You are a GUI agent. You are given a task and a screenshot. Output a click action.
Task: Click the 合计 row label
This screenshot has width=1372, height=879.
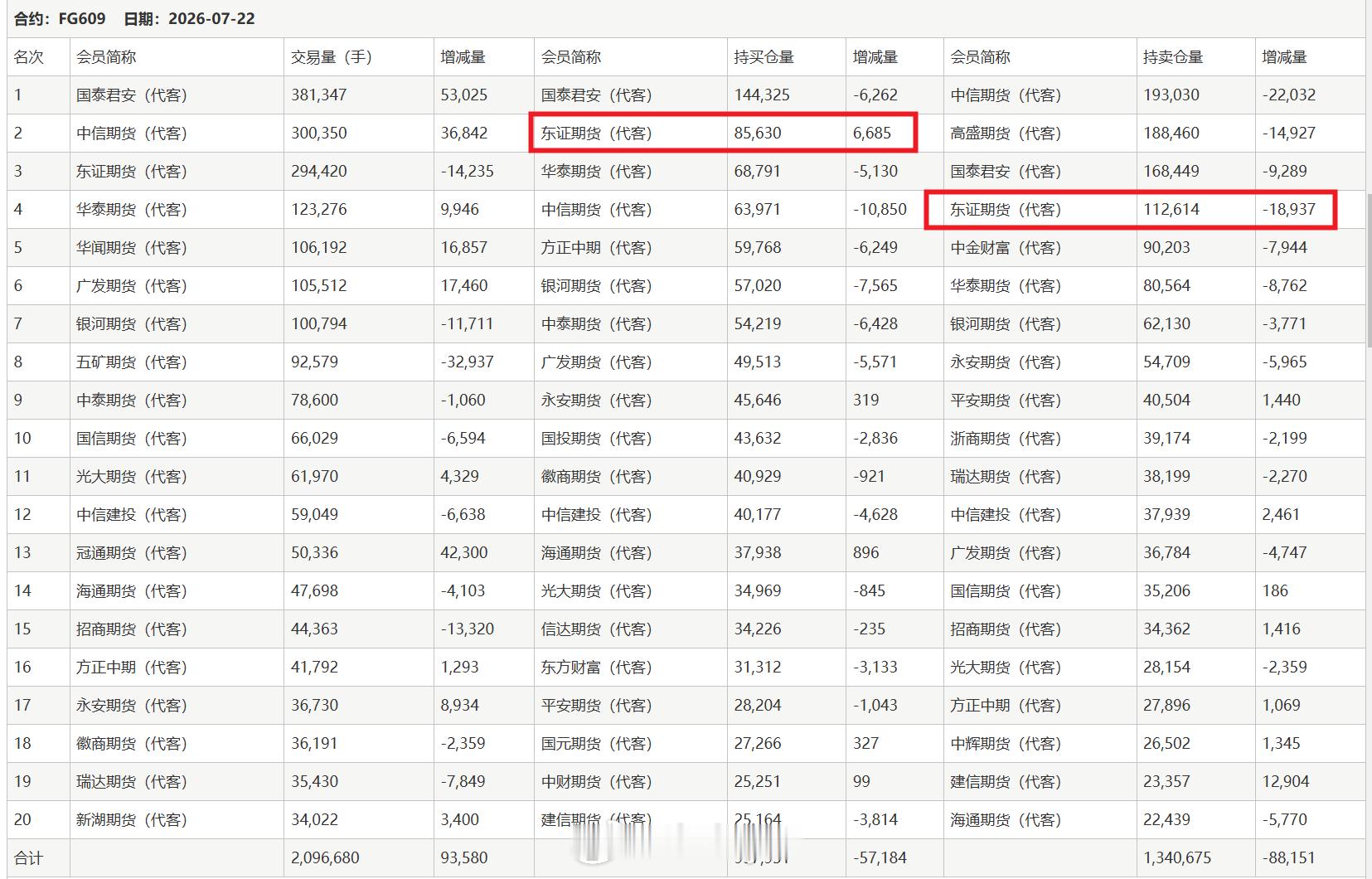click(29, 858)
